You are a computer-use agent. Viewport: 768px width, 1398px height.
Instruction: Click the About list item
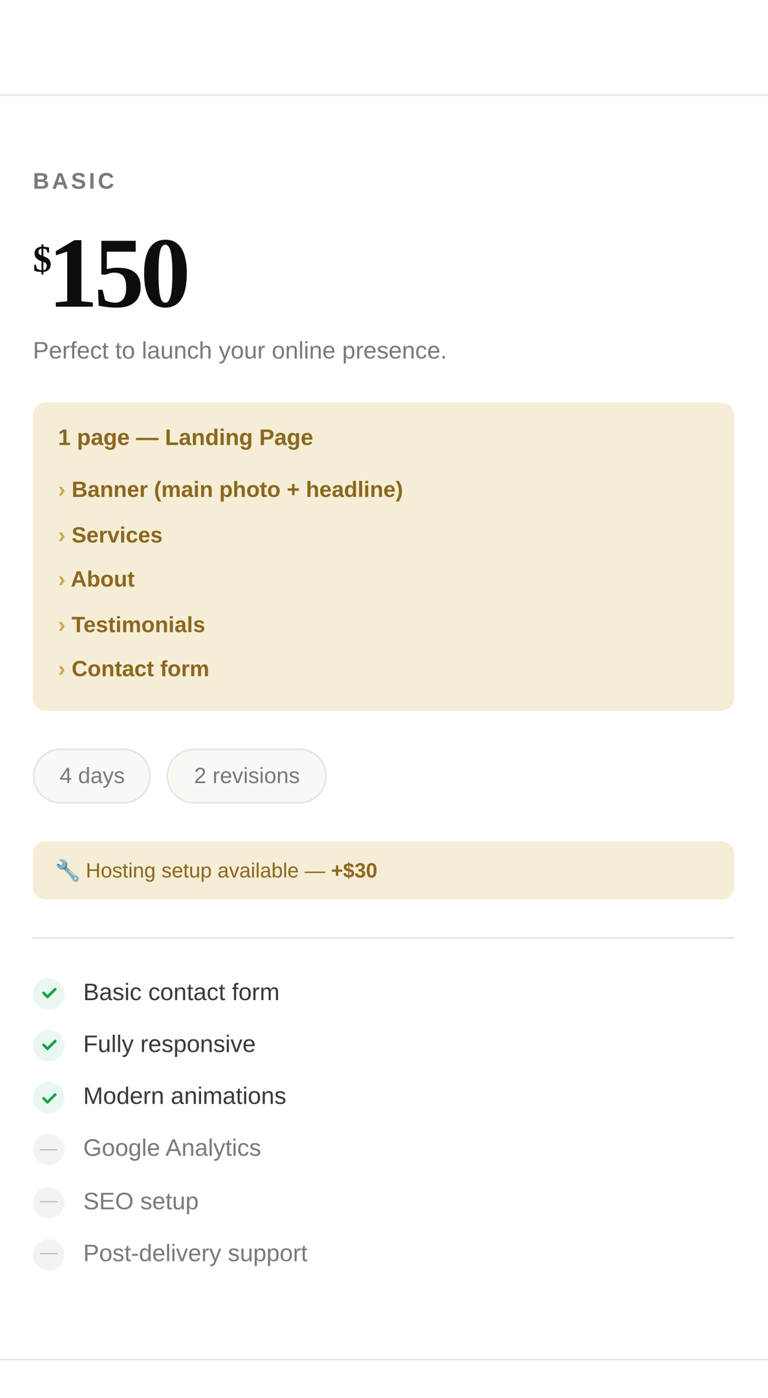coord(102,580)
